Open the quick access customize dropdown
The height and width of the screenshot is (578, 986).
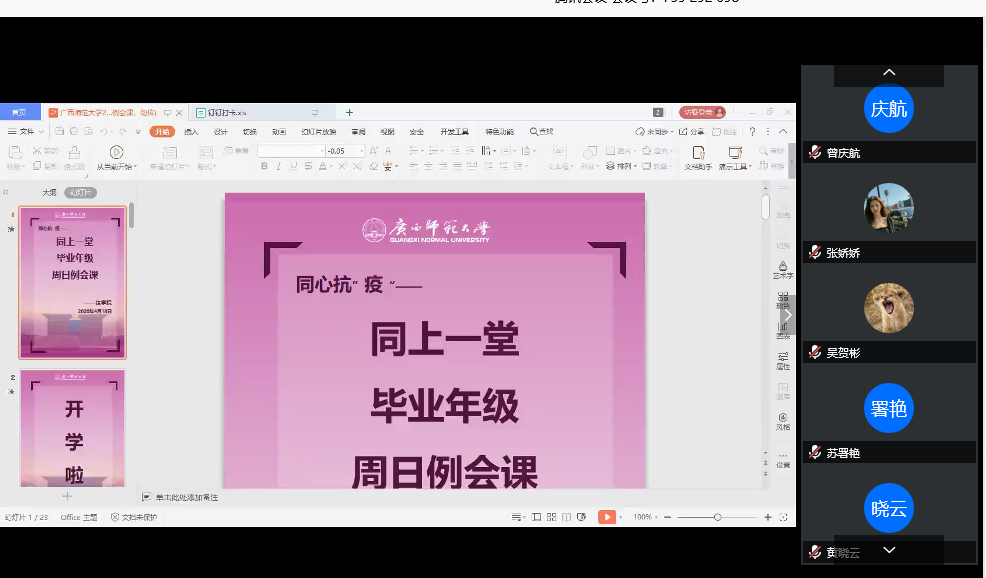(x=138, y=132)
